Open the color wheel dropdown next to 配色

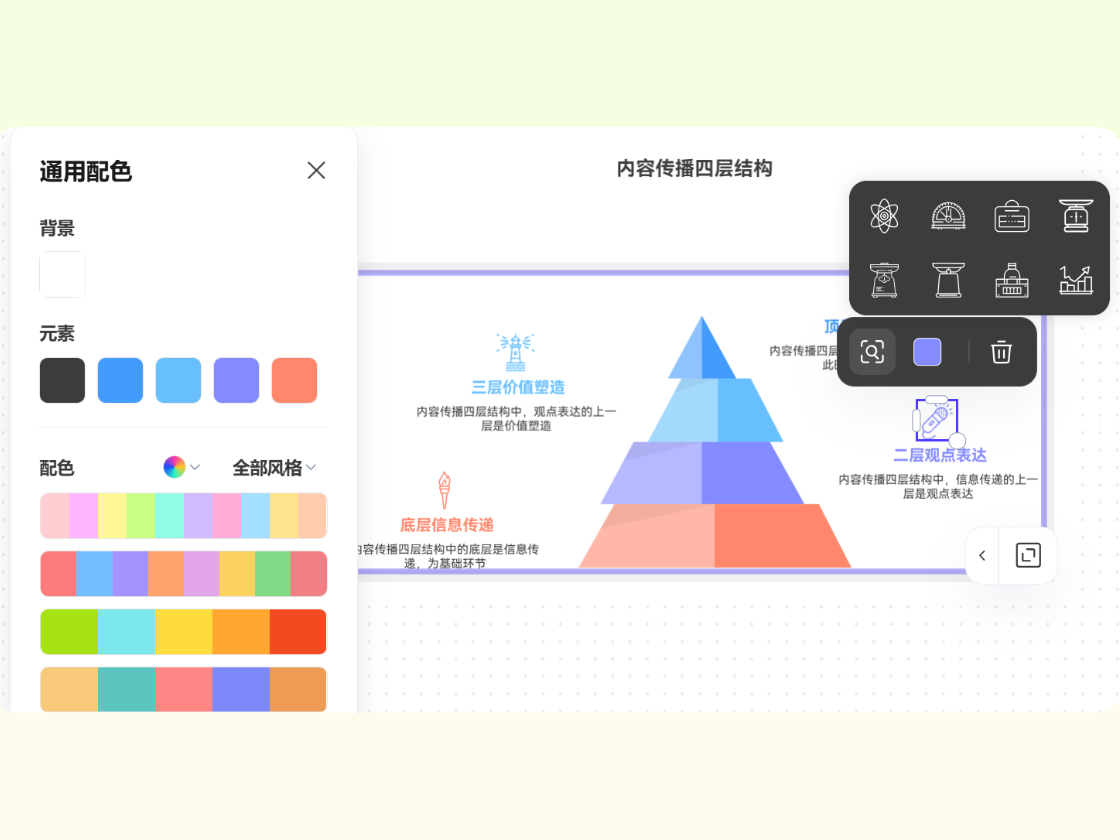181,467
